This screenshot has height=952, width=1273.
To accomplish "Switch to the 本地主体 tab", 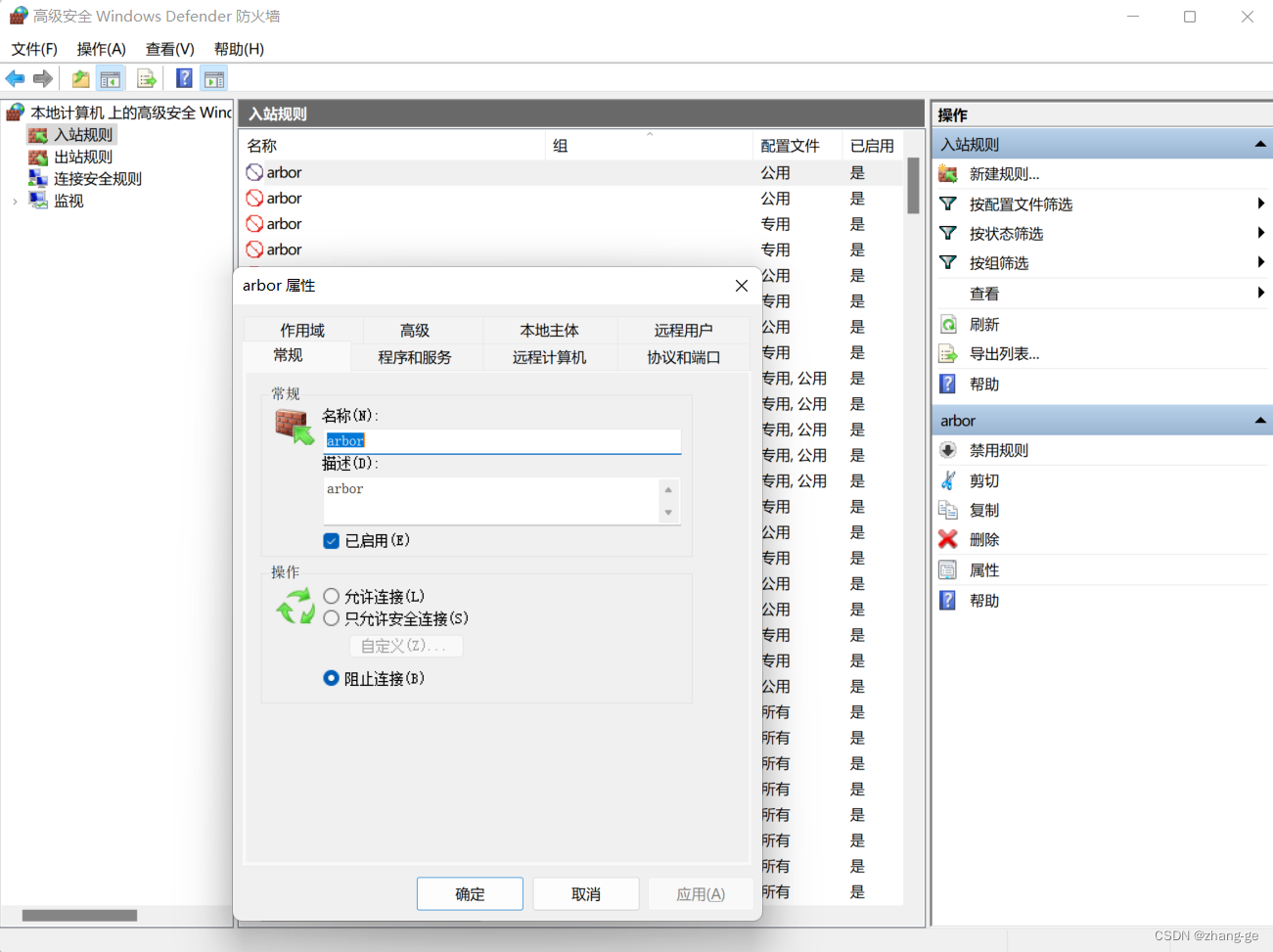I will (549, 331).
